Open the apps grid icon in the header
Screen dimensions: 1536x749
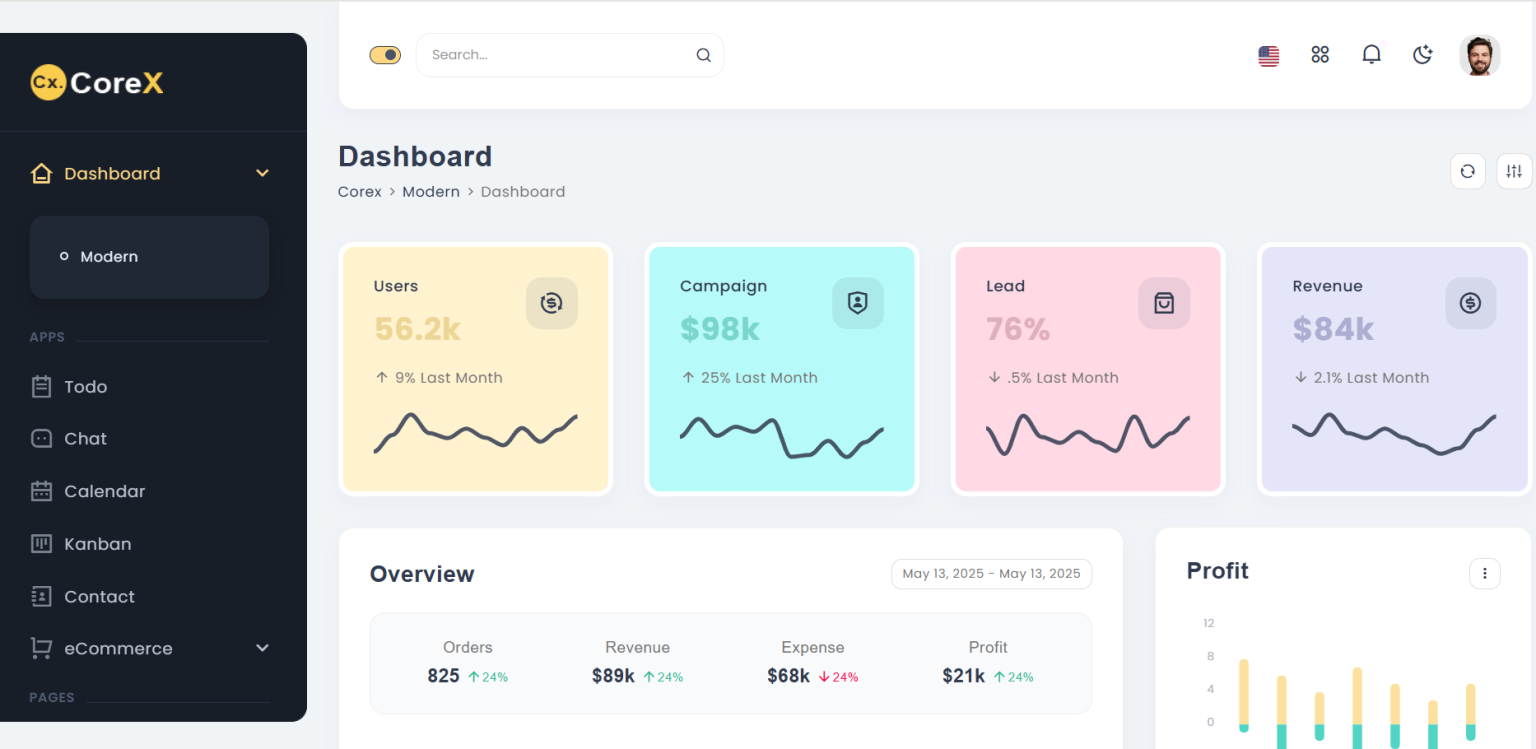click(x=1319, y=55)
